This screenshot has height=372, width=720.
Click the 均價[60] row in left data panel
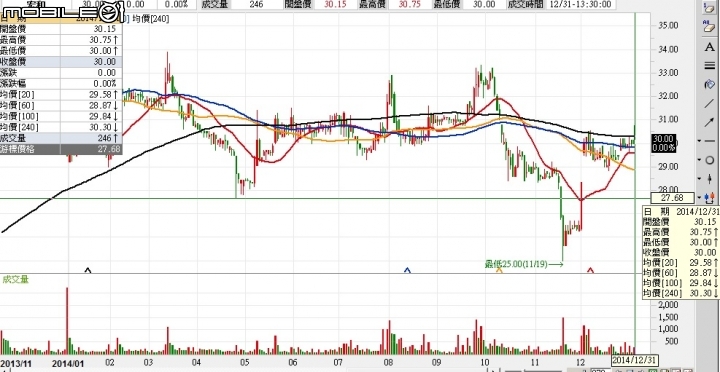pos(61,106)
